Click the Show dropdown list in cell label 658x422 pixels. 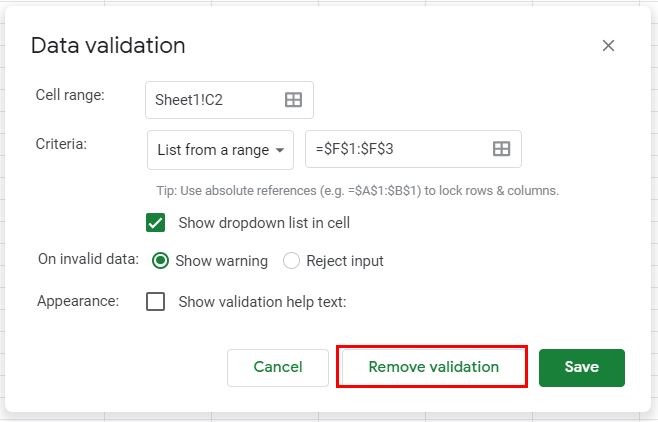pyautogui.click(x=264, y=223)
